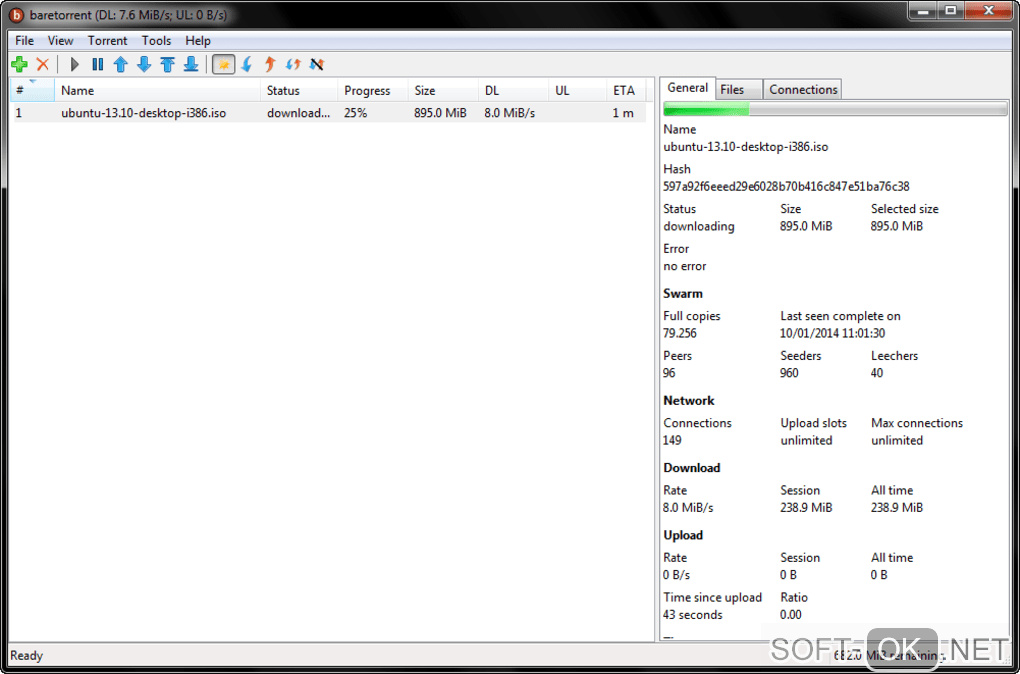The height and width of the screenshot is (674, 1020).
Task: Switch to the General tab
Action: tap(688, 88)
